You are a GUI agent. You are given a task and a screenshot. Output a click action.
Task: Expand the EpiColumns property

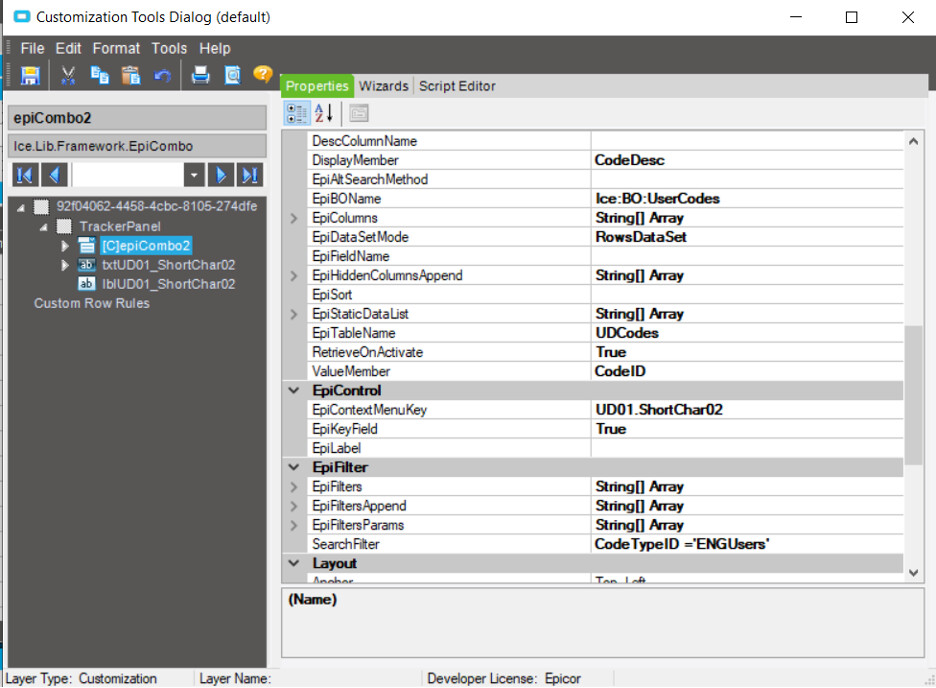pos(294,218)
